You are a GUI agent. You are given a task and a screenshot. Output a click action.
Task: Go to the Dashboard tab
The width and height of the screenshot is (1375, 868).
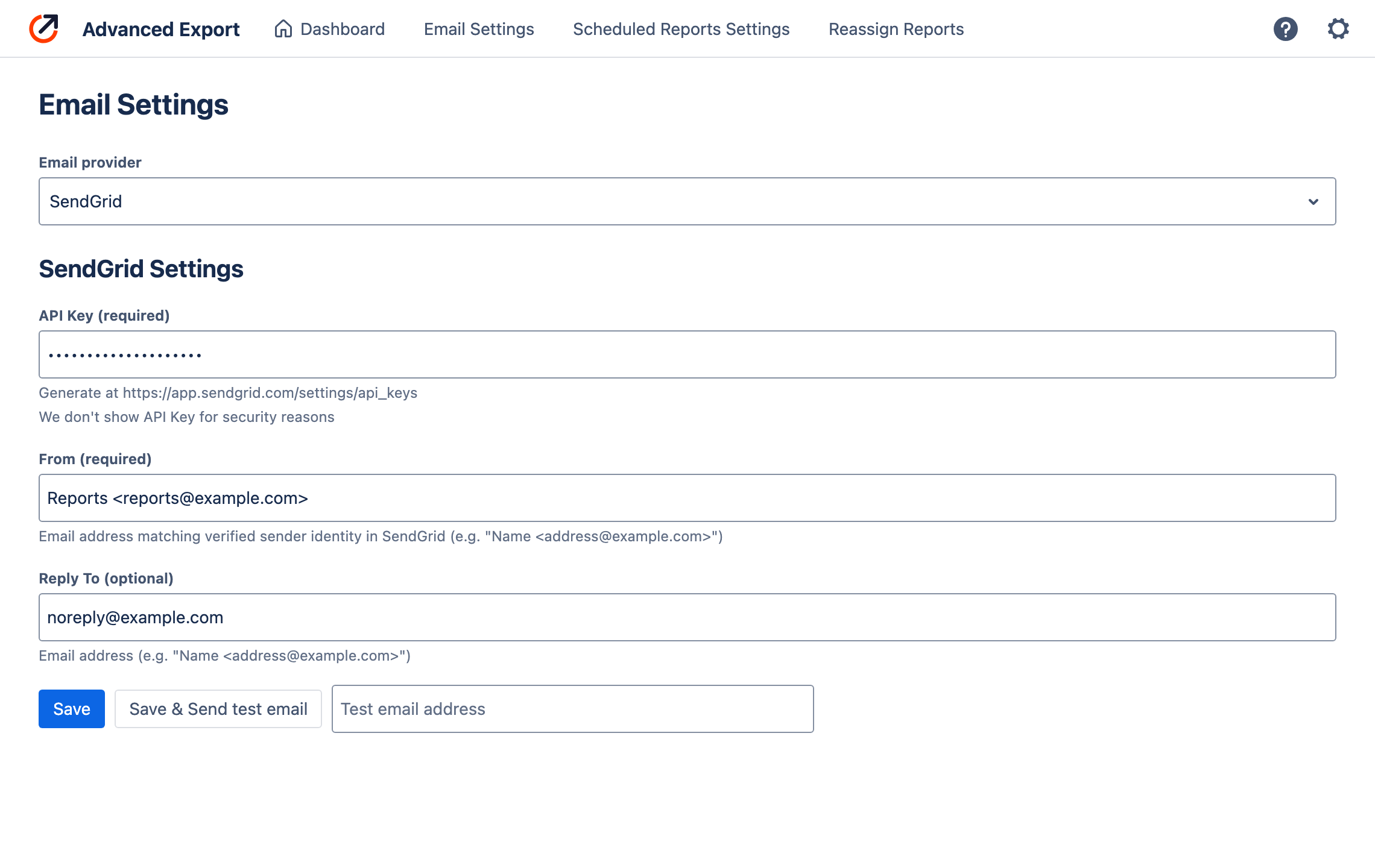point(329,29)
